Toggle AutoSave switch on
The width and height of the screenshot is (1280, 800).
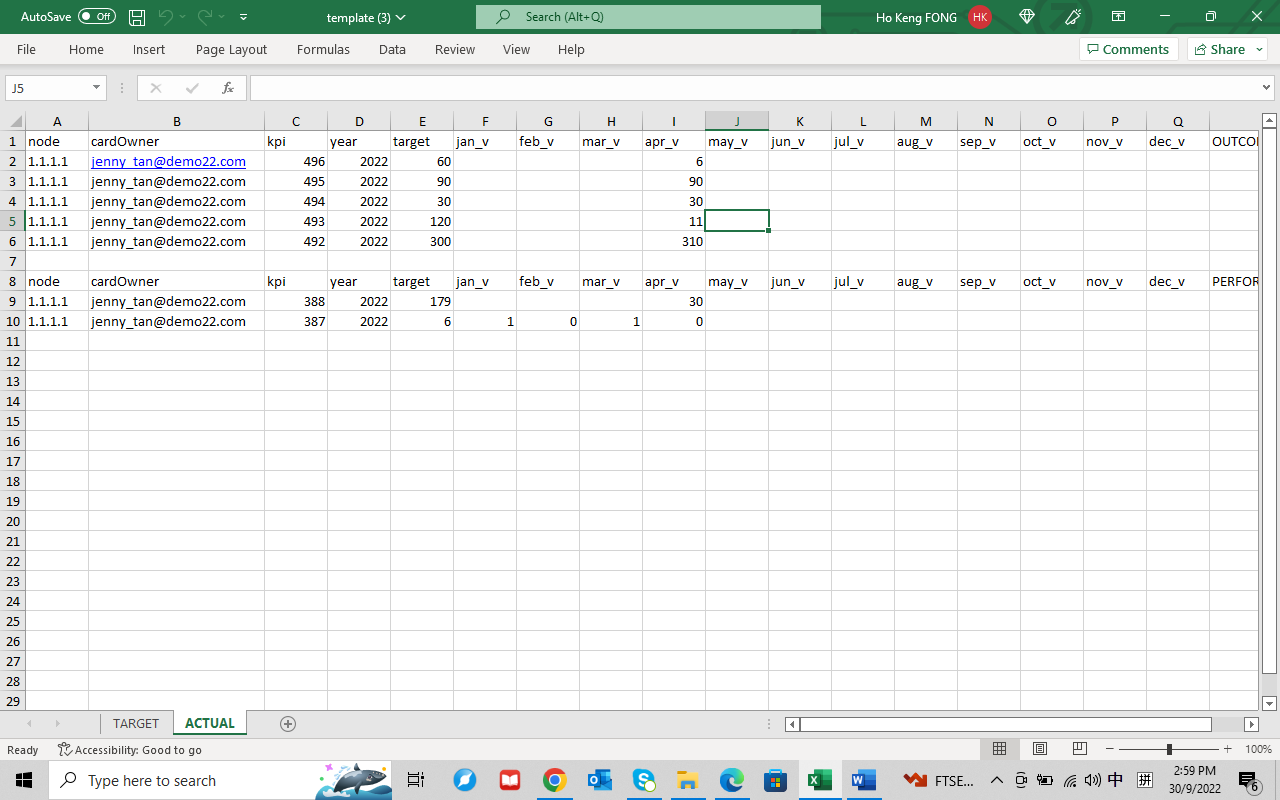point(96,17)
